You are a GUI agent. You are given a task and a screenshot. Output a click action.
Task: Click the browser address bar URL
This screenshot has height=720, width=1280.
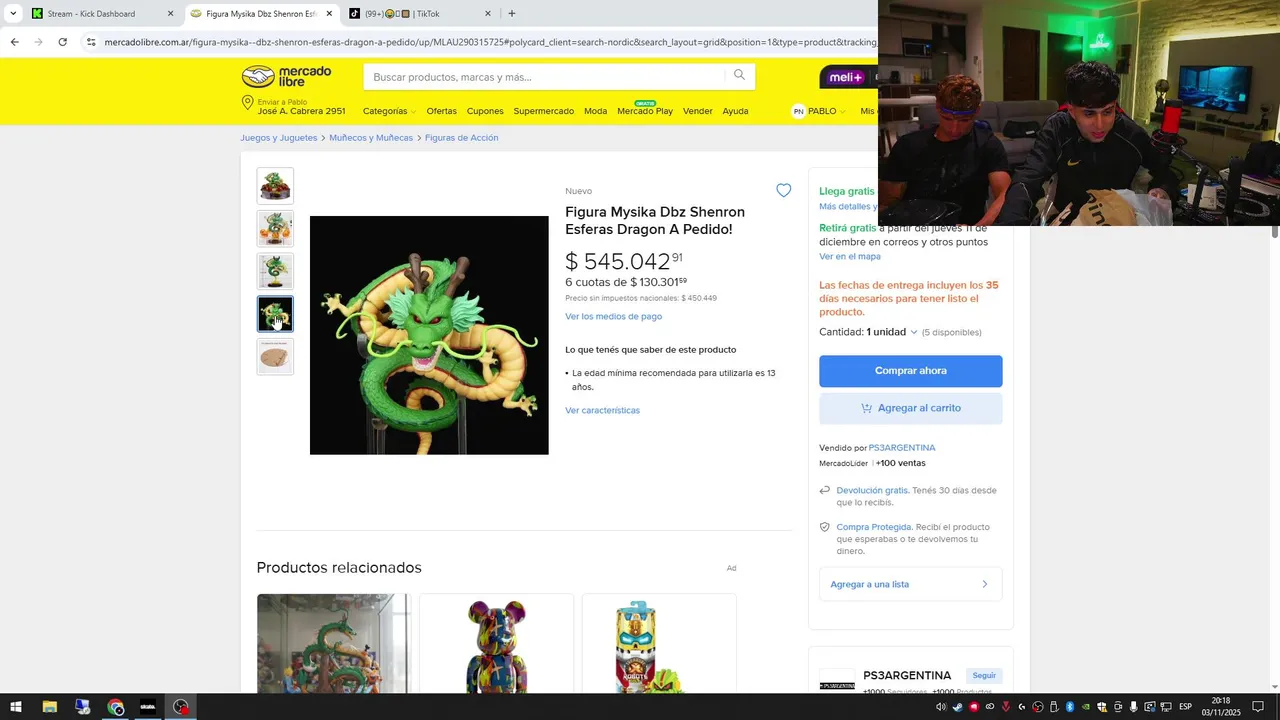click(490, 42)
